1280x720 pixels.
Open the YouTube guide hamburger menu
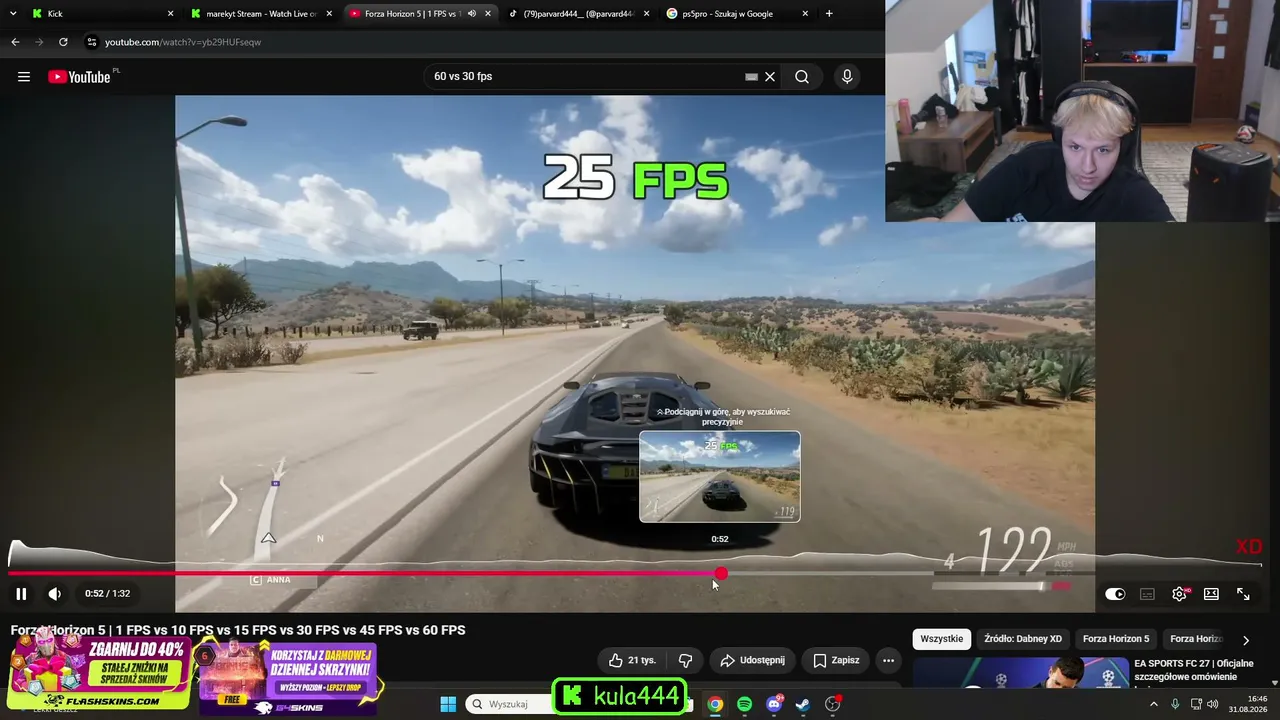coord(24,77)
